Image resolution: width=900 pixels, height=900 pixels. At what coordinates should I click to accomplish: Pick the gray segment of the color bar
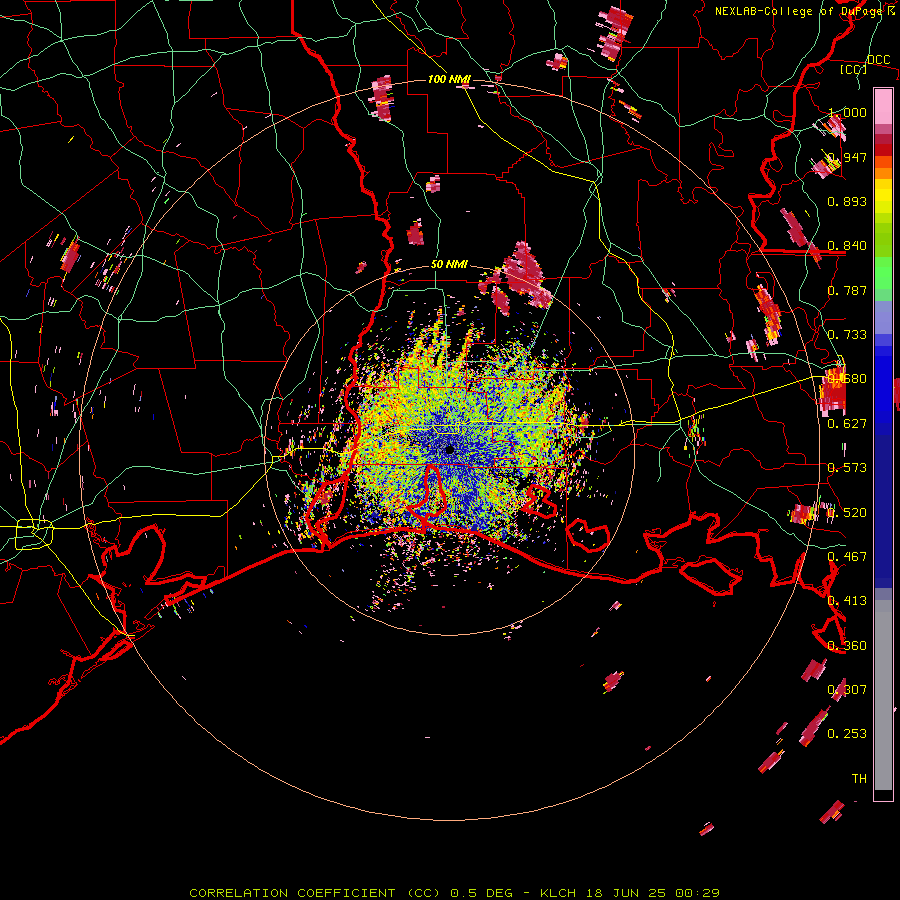(x=883, y=695)
